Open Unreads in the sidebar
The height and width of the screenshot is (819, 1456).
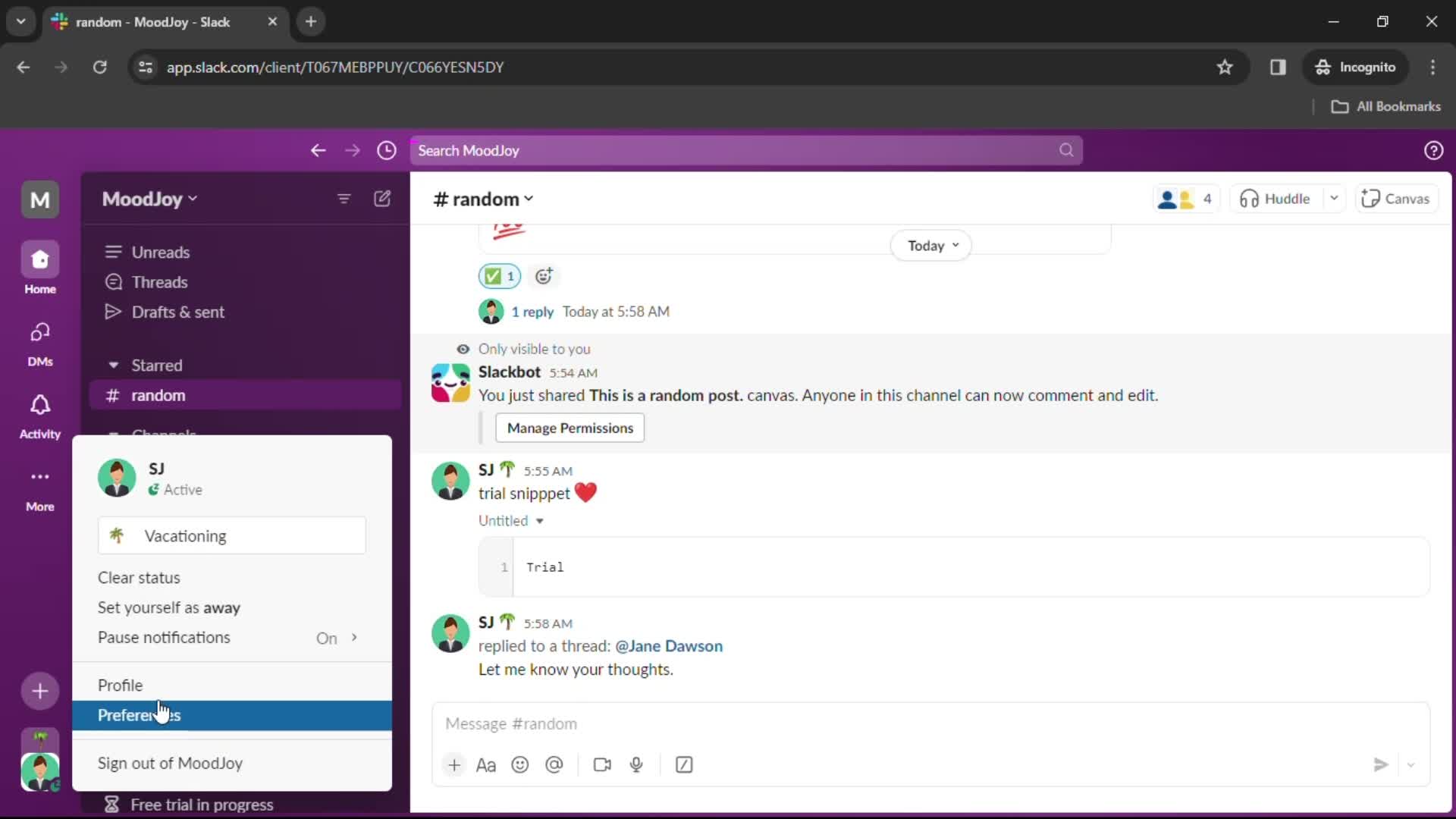point(245,252)
